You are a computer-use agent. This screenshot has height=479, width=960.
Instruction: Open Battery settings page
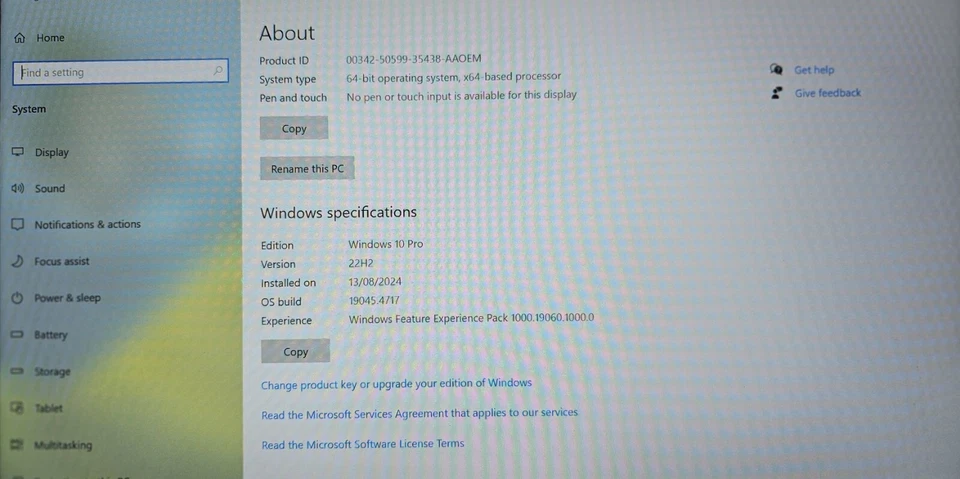(51, 335)
